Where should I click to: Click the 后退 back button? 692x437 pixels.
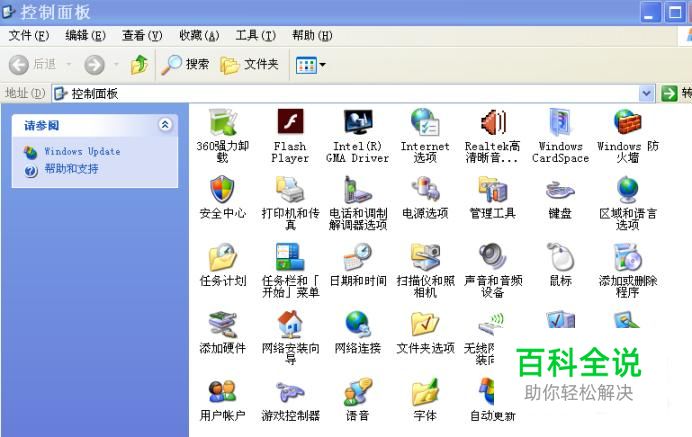(33, 65)
